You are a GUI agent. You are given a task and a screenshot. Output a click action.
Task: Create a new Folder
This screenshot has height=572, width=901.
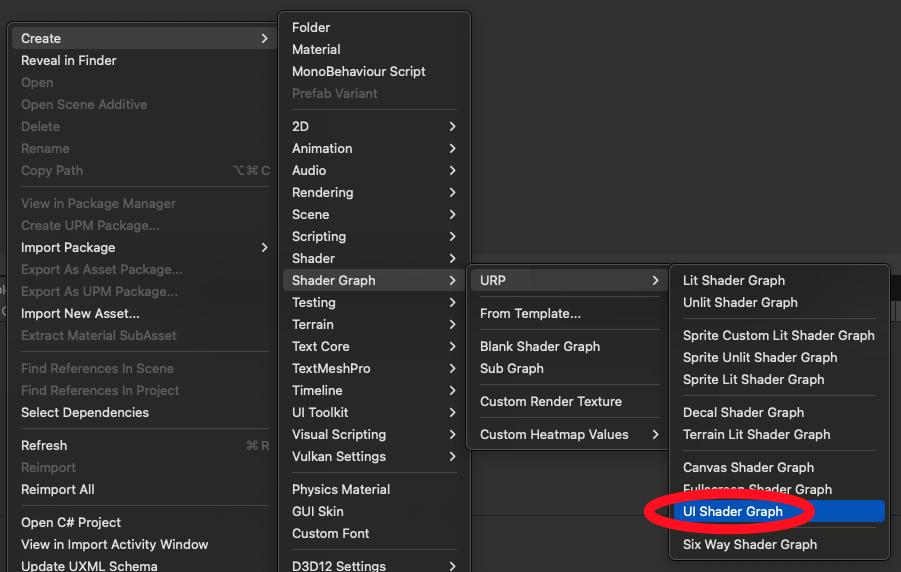point(374,28)
